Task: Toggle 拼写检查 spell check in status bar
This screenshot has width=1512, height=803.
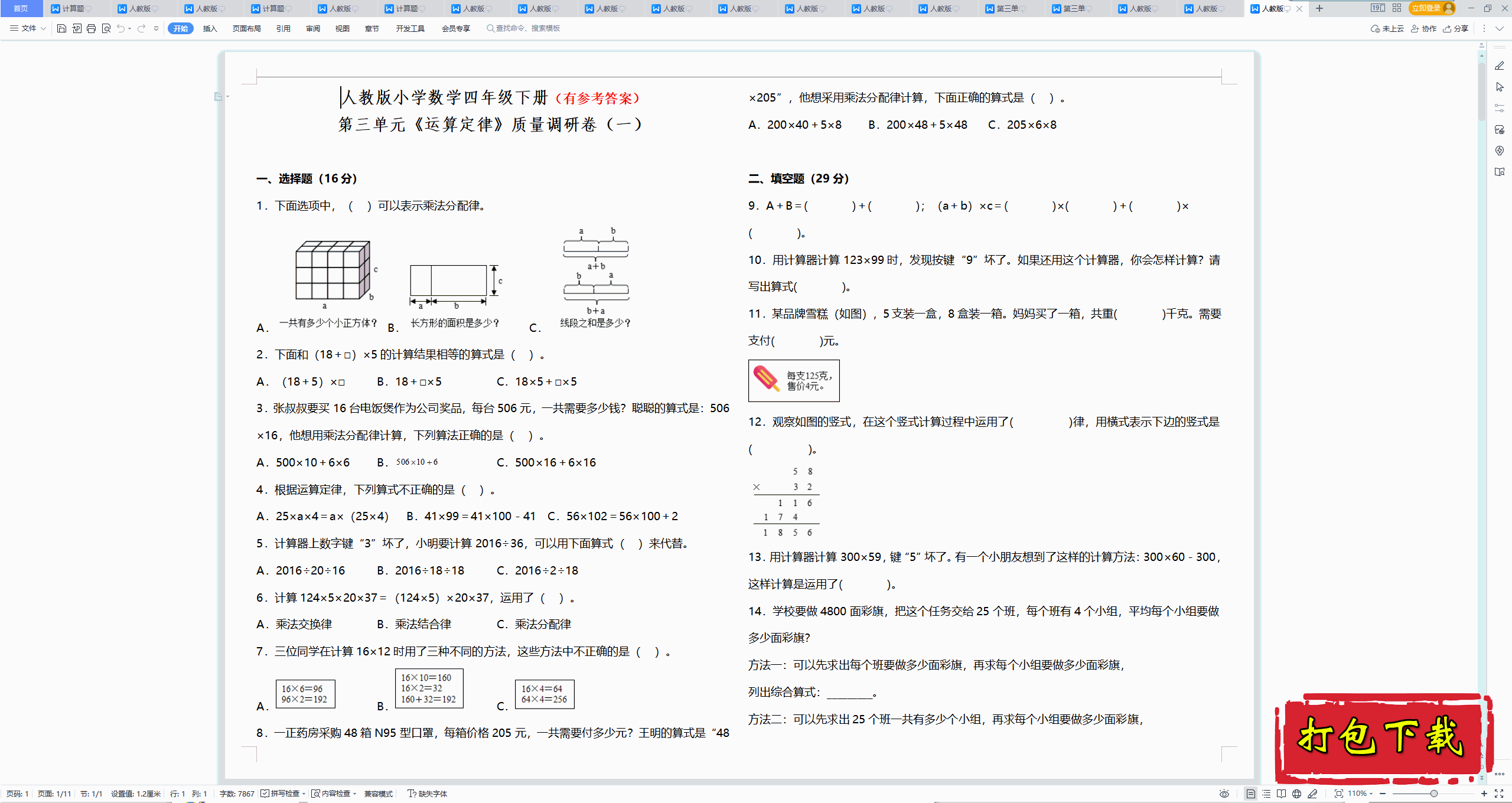Action: 280,794
